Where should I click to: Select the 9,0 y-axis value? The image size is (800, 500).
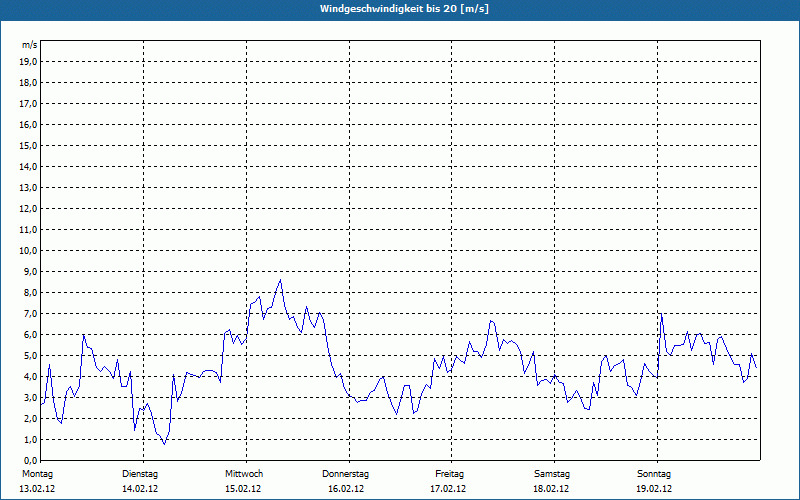pos(31,271)
